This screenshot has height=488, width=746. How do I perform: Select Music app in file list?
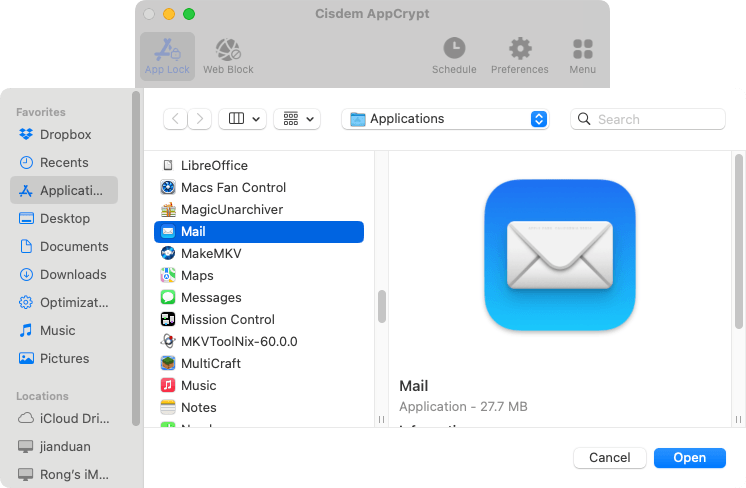(259, 386)
